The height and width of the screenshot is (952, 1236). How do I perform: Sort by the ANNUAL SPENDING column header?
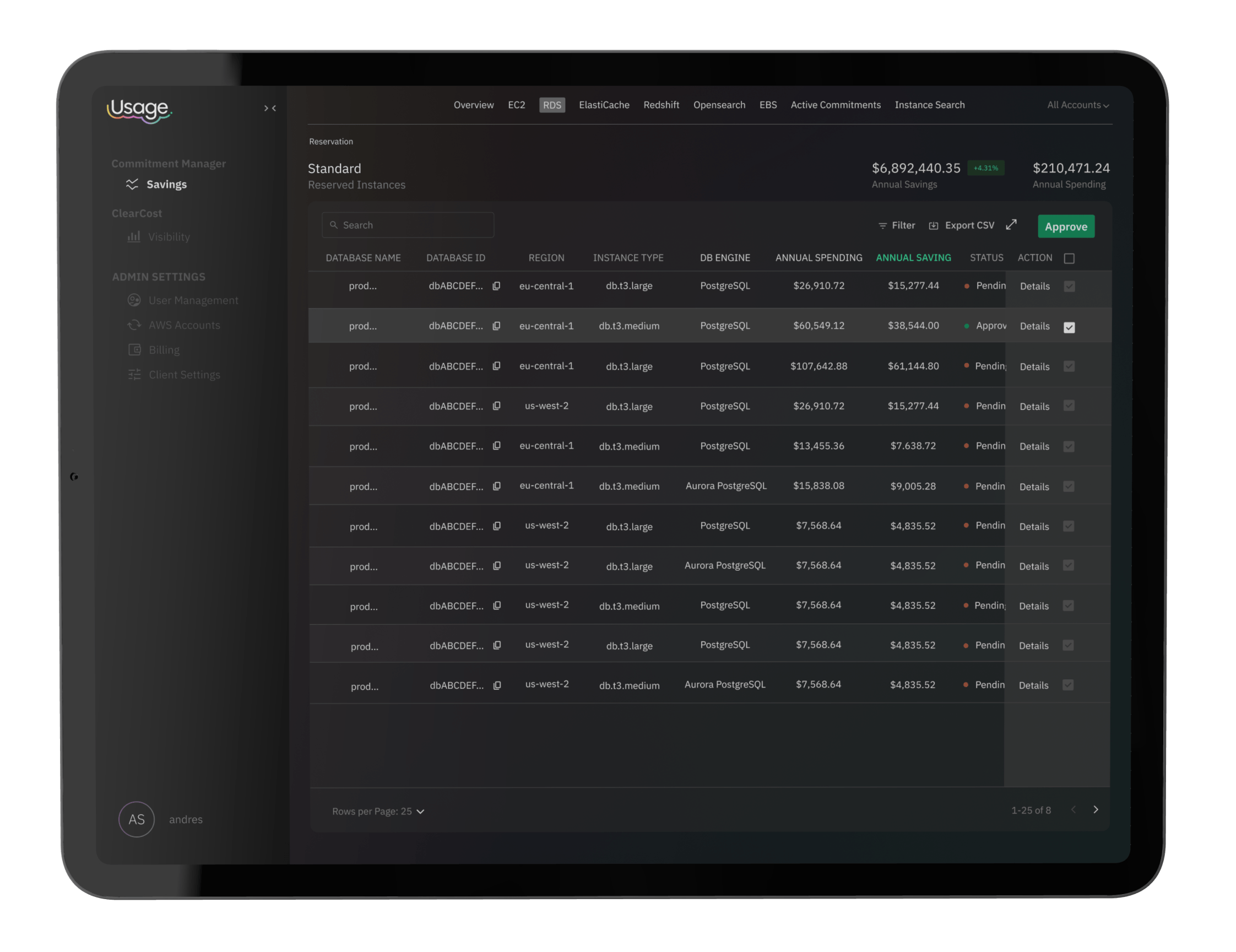(x=818, y=257)
